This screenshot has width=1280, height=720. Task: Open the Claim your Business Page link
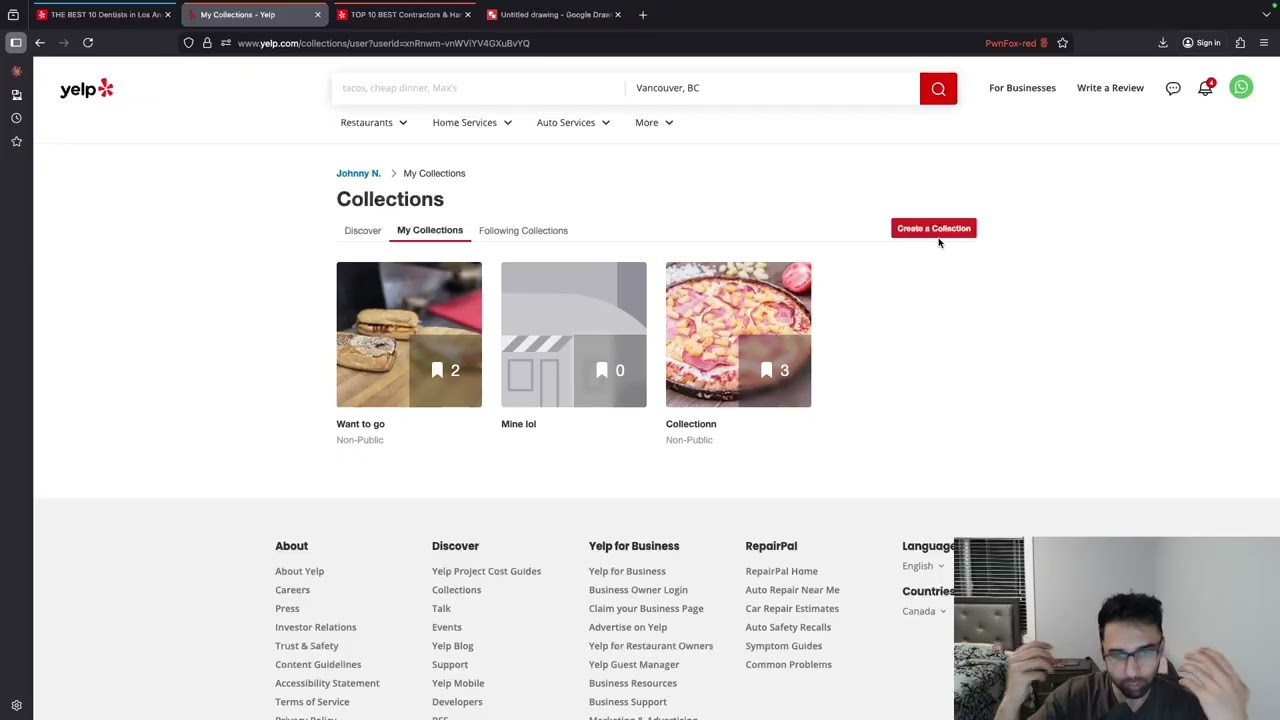[646, 608]
